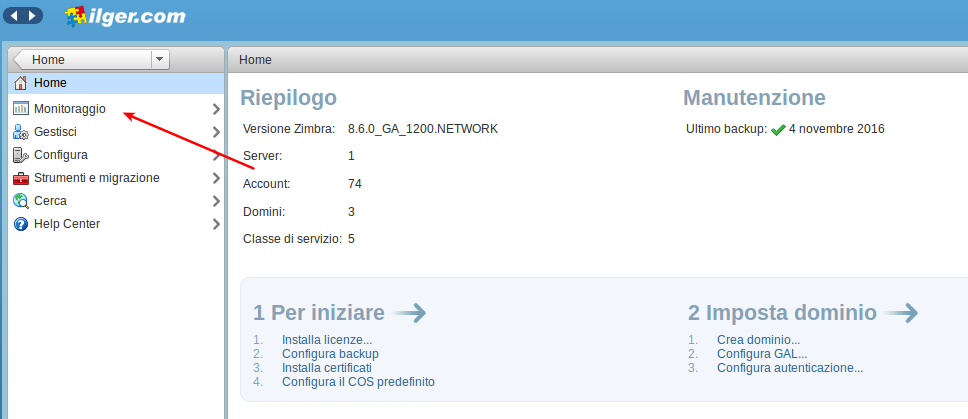Expand the Cerca chevron
968x419 pixels.
(216, 201)
